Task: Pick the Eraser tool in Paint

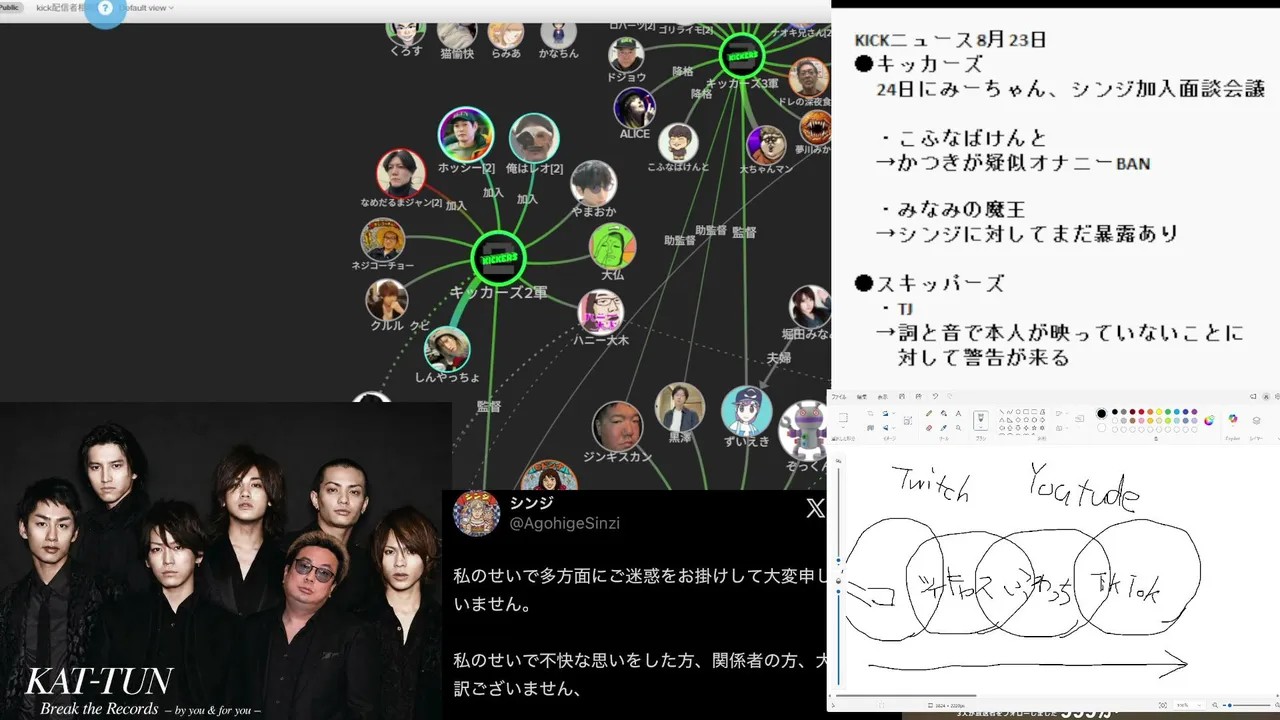Action: coord(929,428)
